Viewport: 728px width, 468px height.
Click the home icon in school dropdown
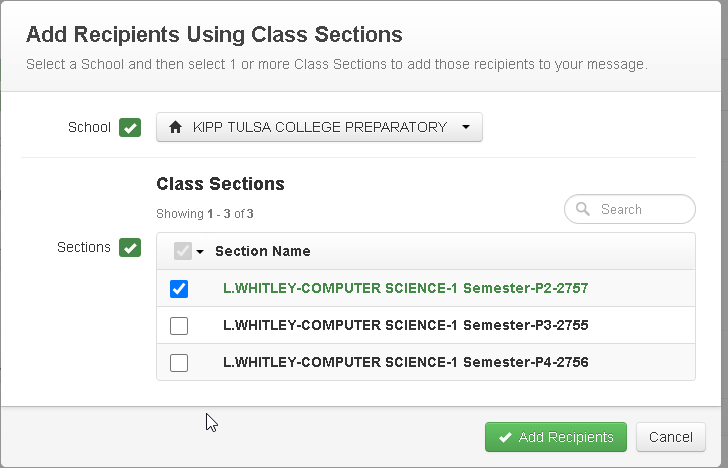tap(176, 127)
